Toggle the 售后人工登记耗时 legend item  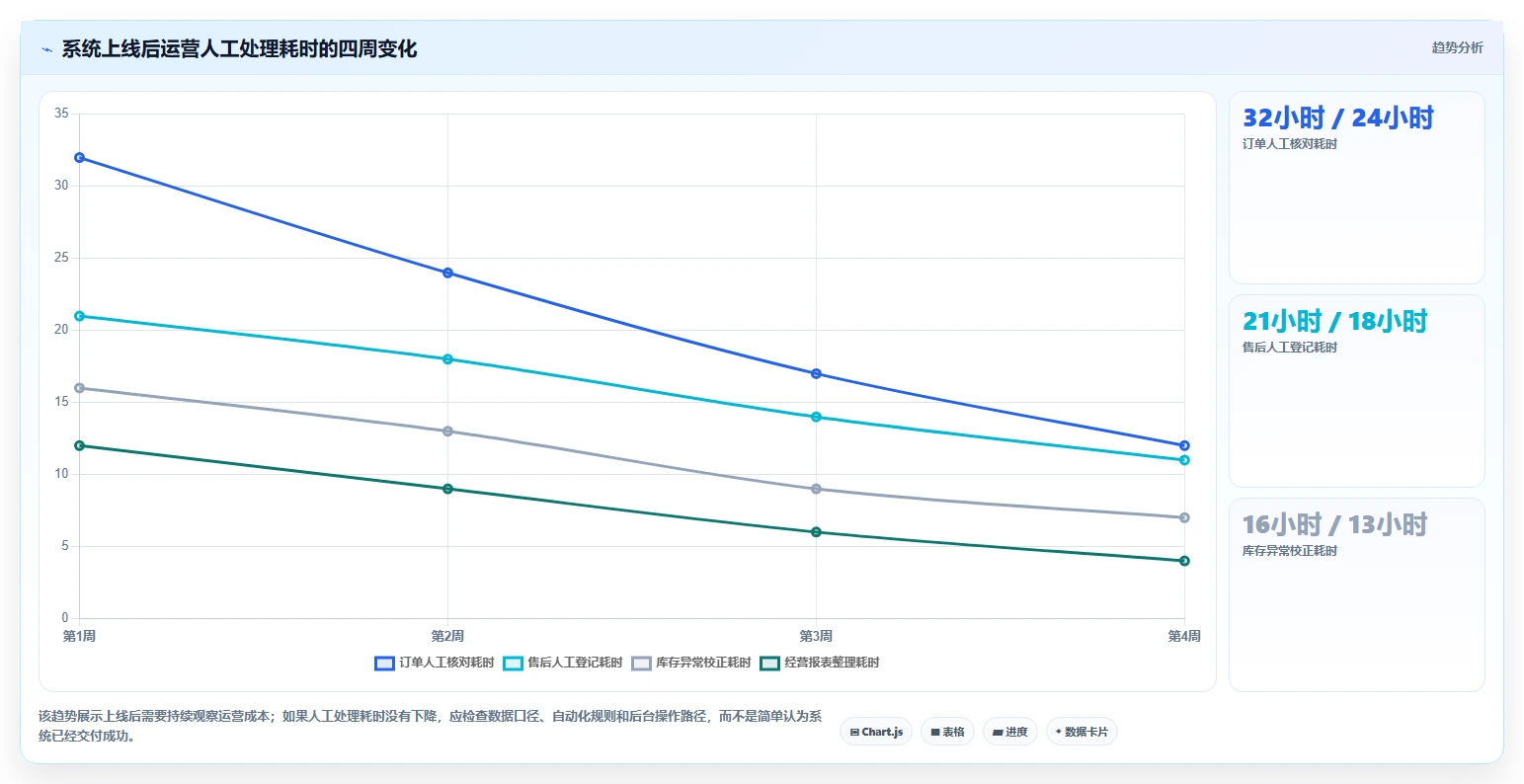[x=563, y=663]
